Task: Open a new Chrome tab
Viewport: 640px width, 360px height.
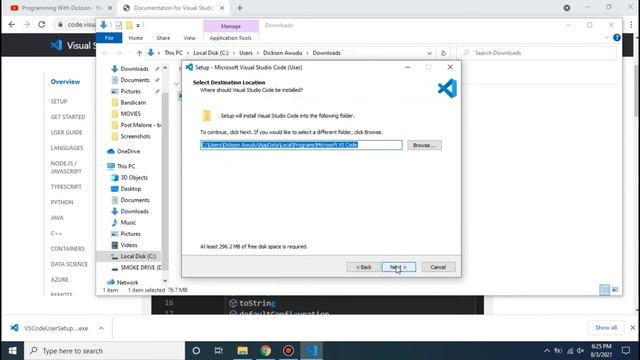Action: coord(240,8)
